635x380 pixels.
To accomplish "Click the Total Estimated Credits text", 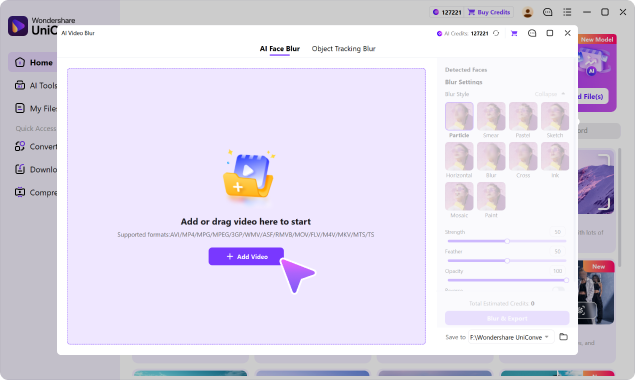I will pyautogui.click(x=501, y=303).
